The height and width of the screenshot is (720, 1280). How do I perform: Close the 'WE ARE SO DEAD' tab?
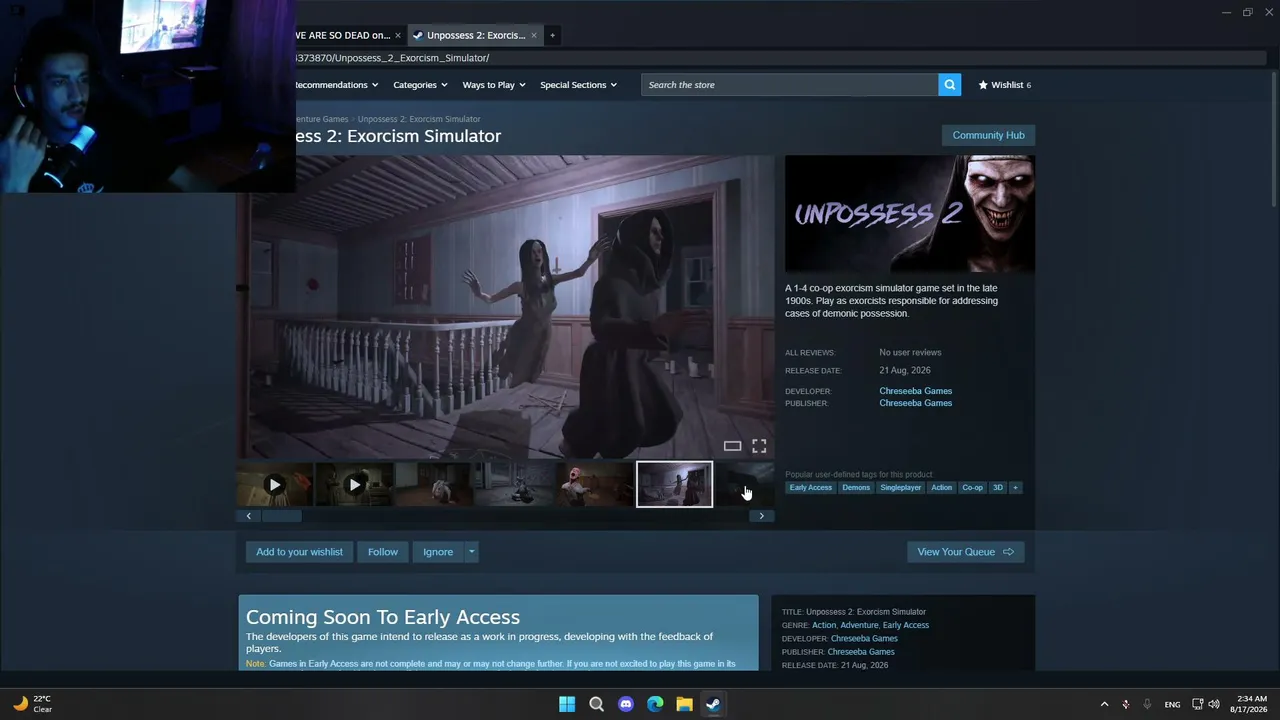point(397,35)
